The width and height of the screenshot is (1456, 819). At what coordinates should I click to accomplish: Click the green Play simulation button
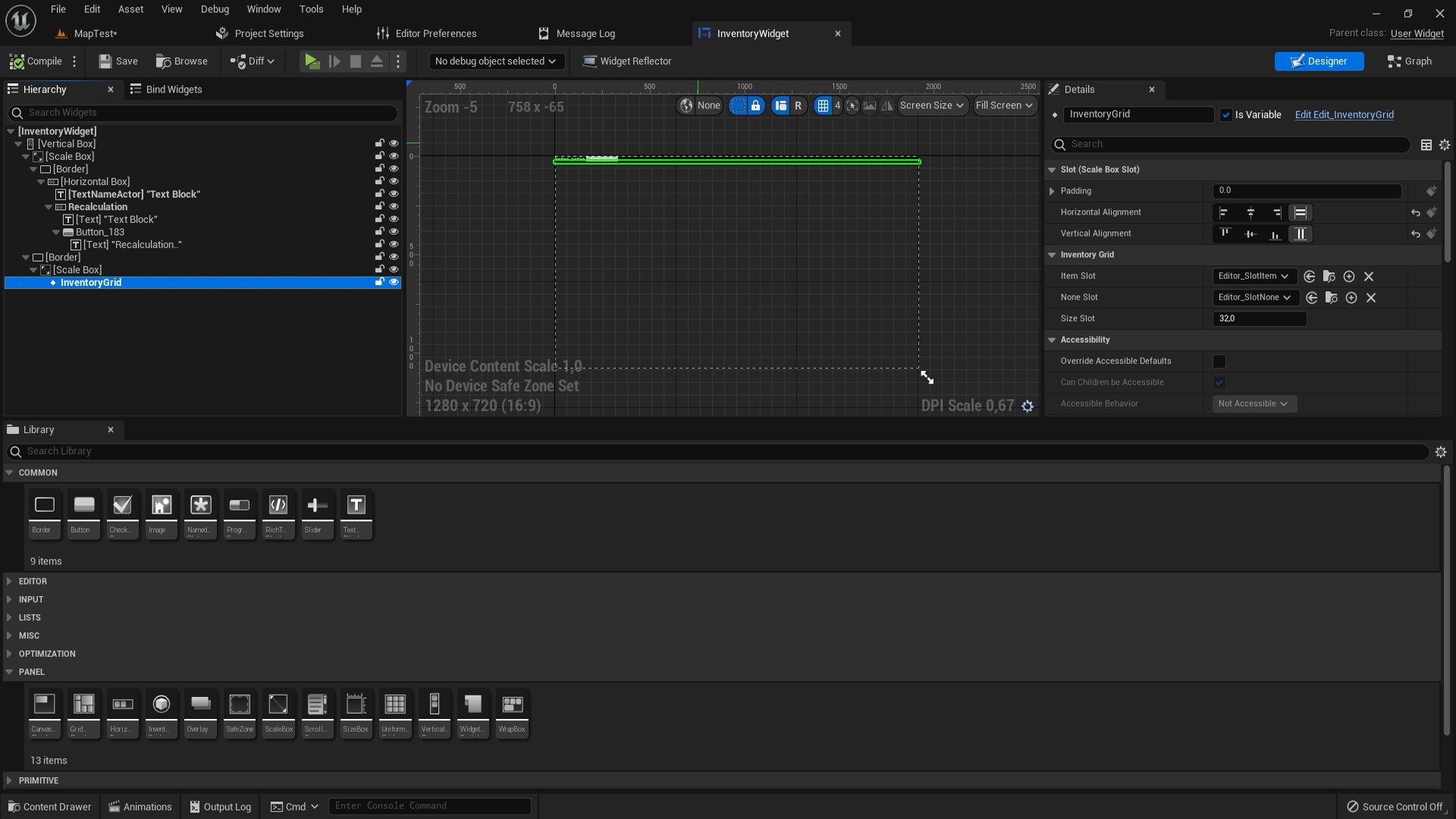pyautogui.click(x=312, y=61)
